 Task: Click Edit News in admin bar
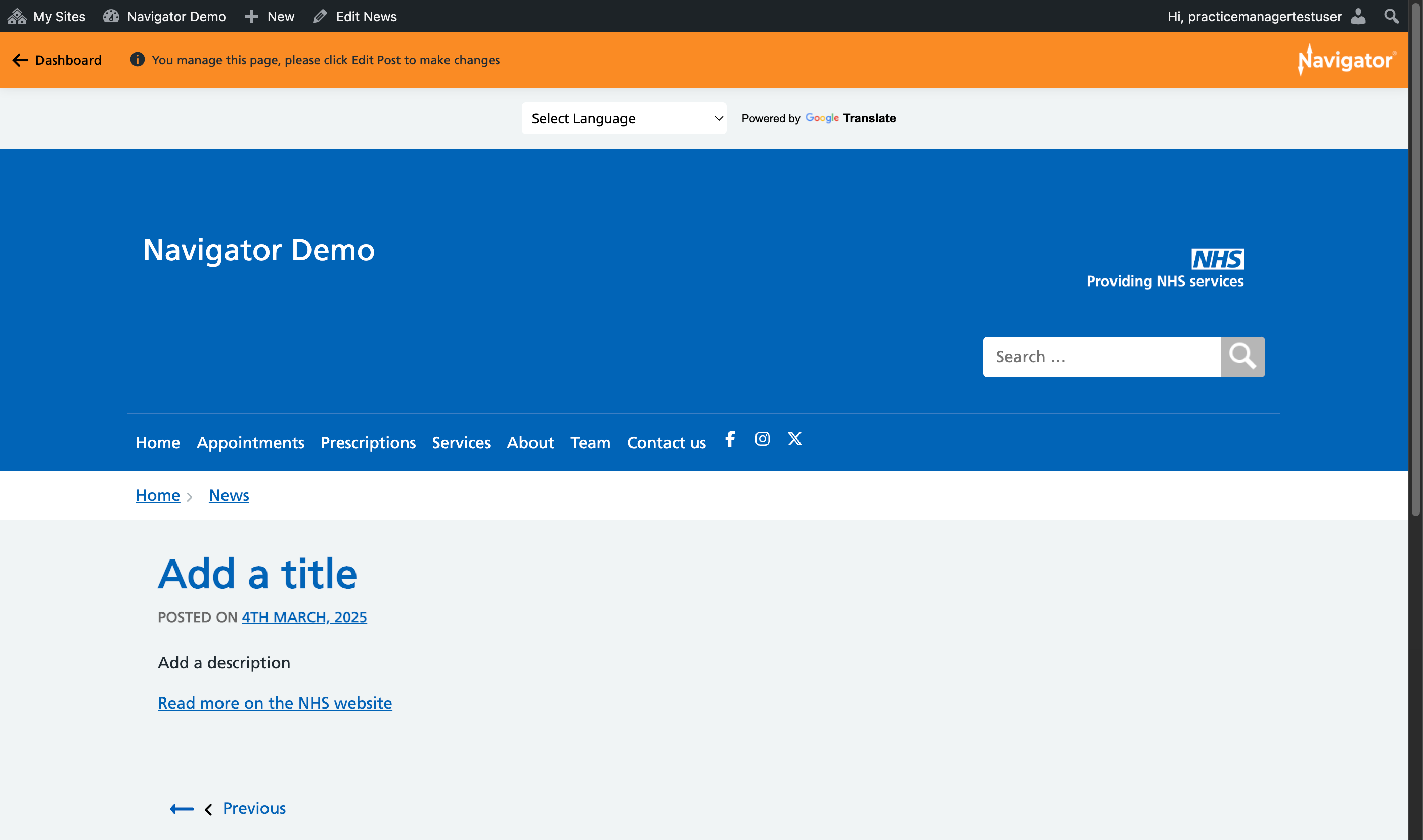coord(355,16)
